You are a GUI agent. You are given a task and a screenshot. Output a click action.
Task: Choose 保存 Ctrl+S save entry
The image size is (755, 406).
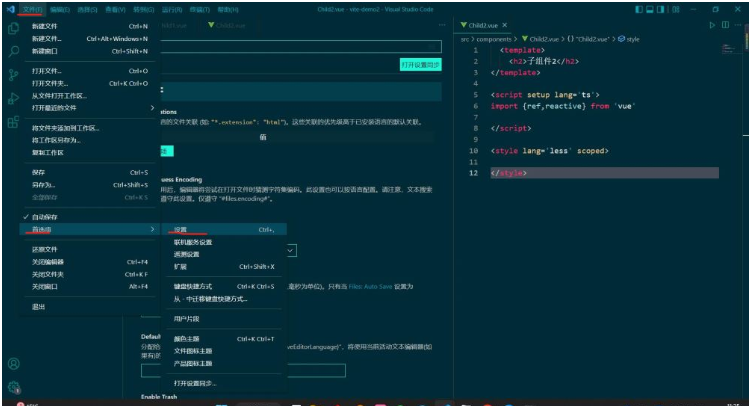89,172
